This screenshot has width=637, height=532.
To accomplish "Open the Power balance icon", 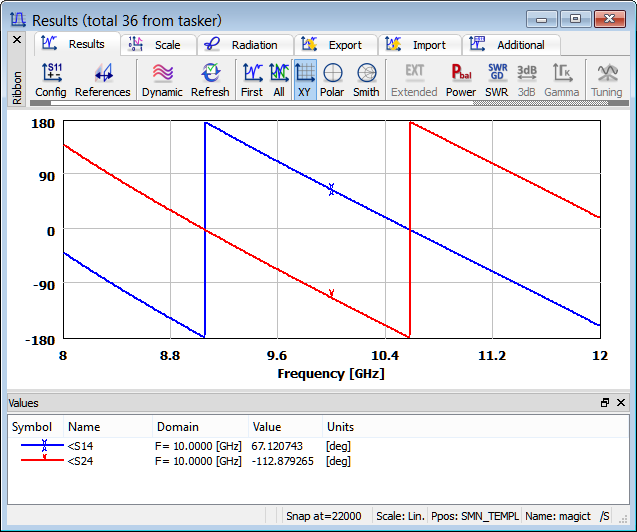I will 461,79.
